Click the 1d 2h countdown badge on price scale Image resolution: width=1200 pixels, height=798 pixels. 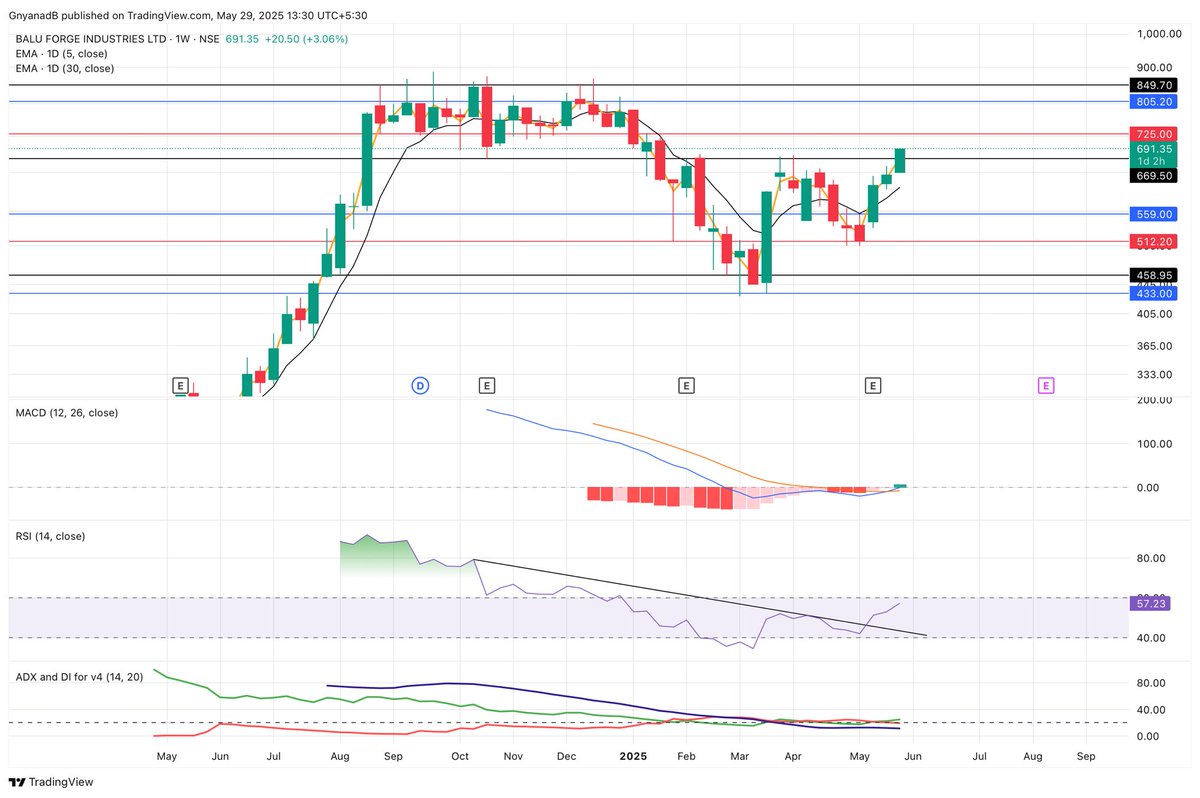tap(1151, 161)
